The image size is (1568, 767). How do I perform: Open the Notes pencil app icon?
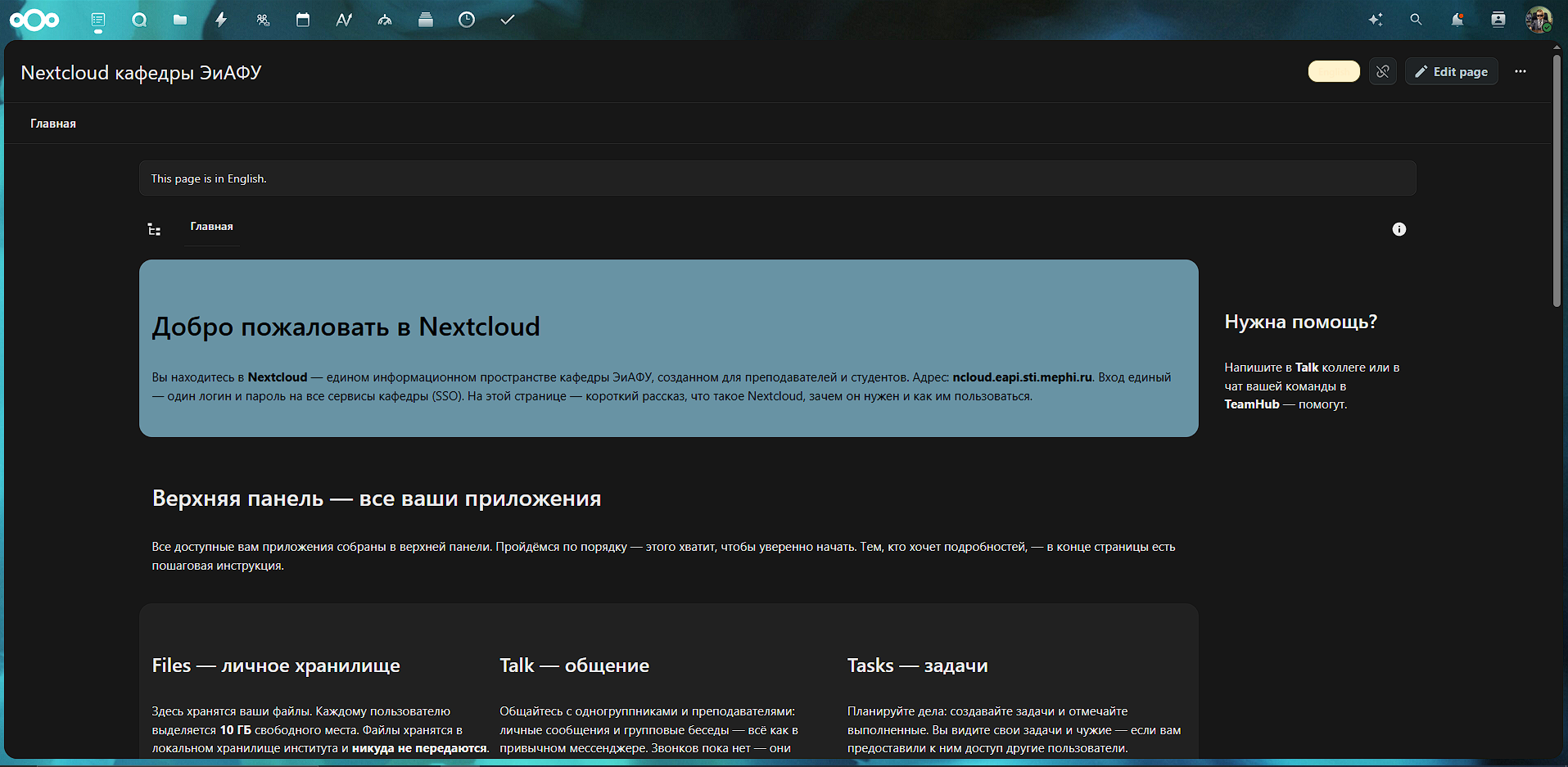(344, 20)
